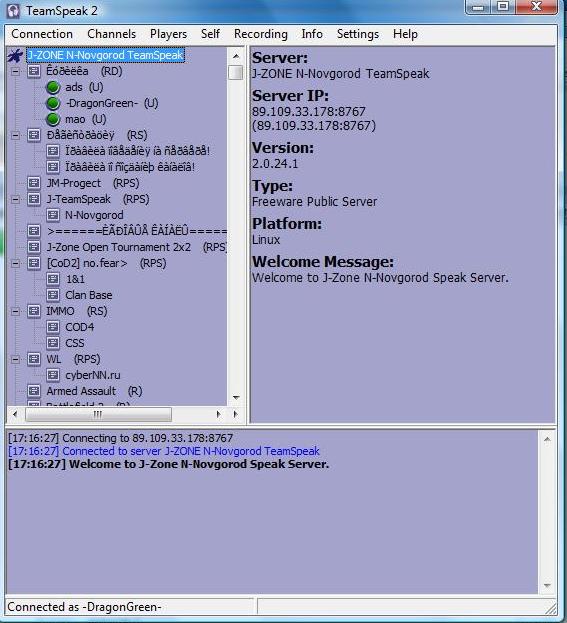The image size is (567, 623).
Task: Click channel tree horizontal scrollbar left arrow
Action: pos(15,414)
